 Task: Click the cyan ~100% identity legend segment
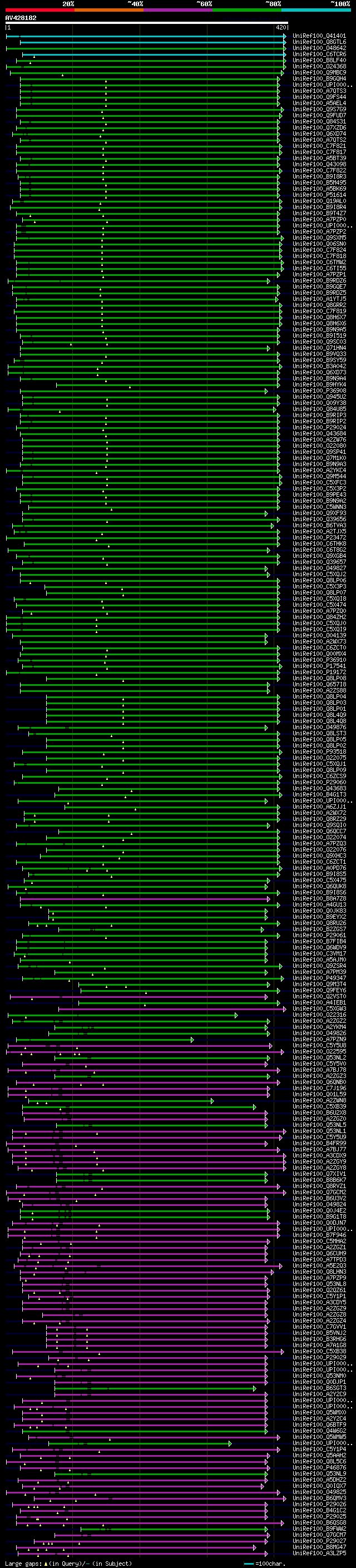[316, 10]
